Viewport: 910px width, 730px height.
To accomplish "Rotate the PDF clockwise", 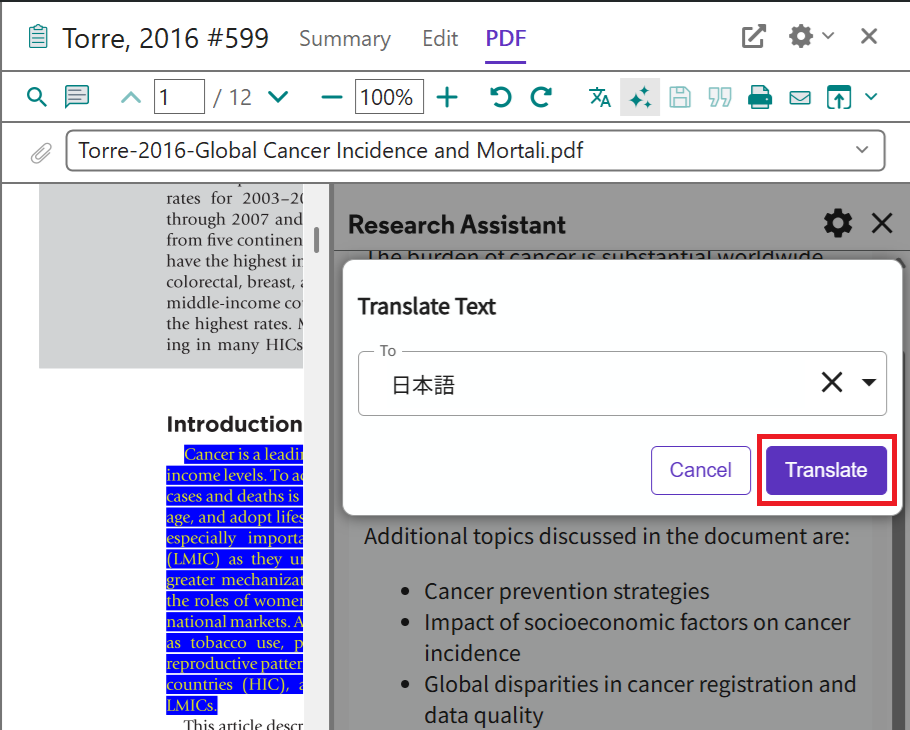I will tap(541, 97).
